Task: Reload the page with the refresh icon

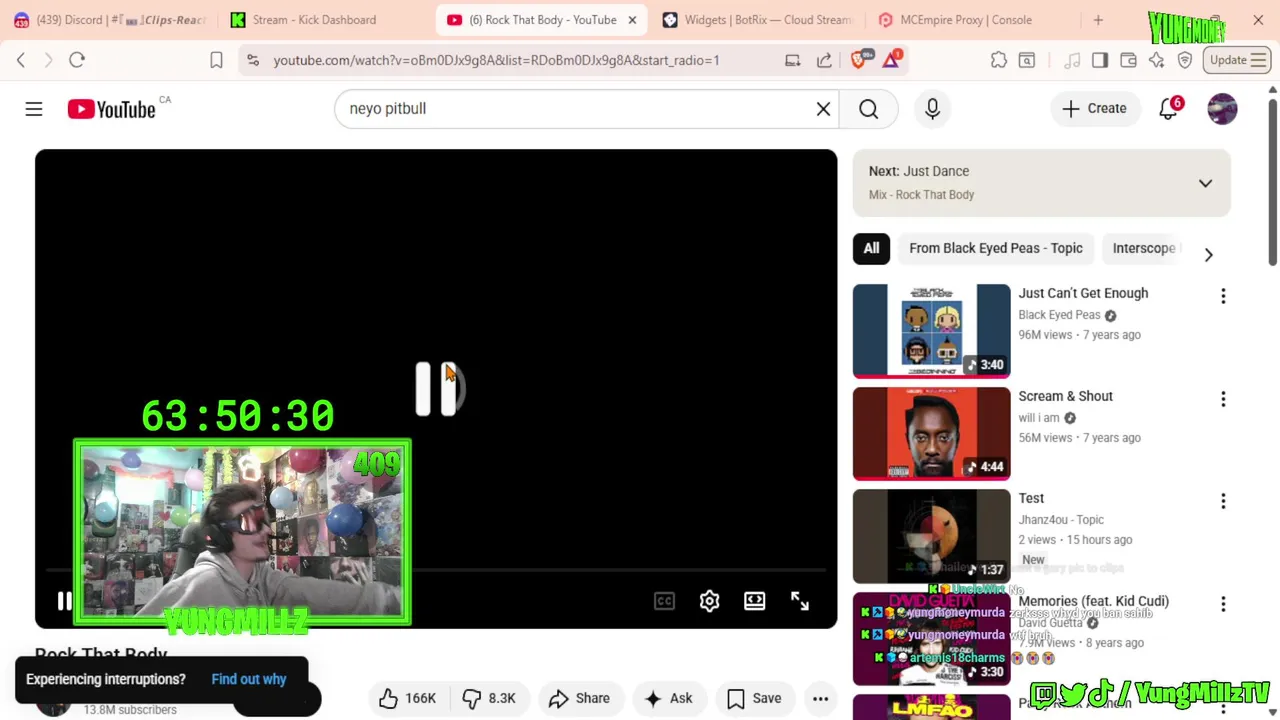Action: pos(77,60)
